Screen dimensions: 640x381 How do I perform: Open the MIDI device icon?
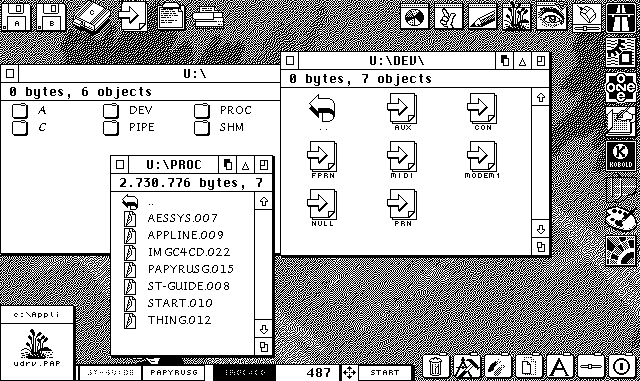tap(402, 160)
